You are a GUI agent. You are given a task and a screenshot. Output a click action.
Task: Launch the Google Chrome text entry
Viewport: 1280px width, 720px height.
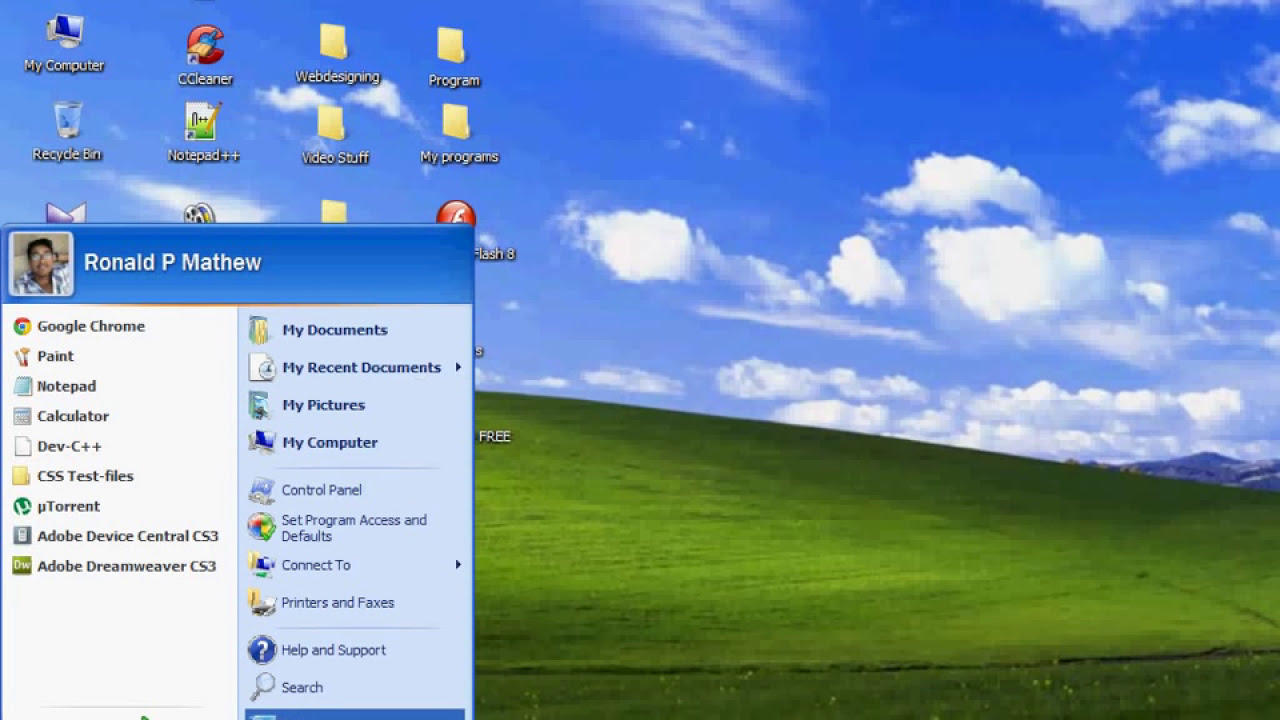coord(91,326)
